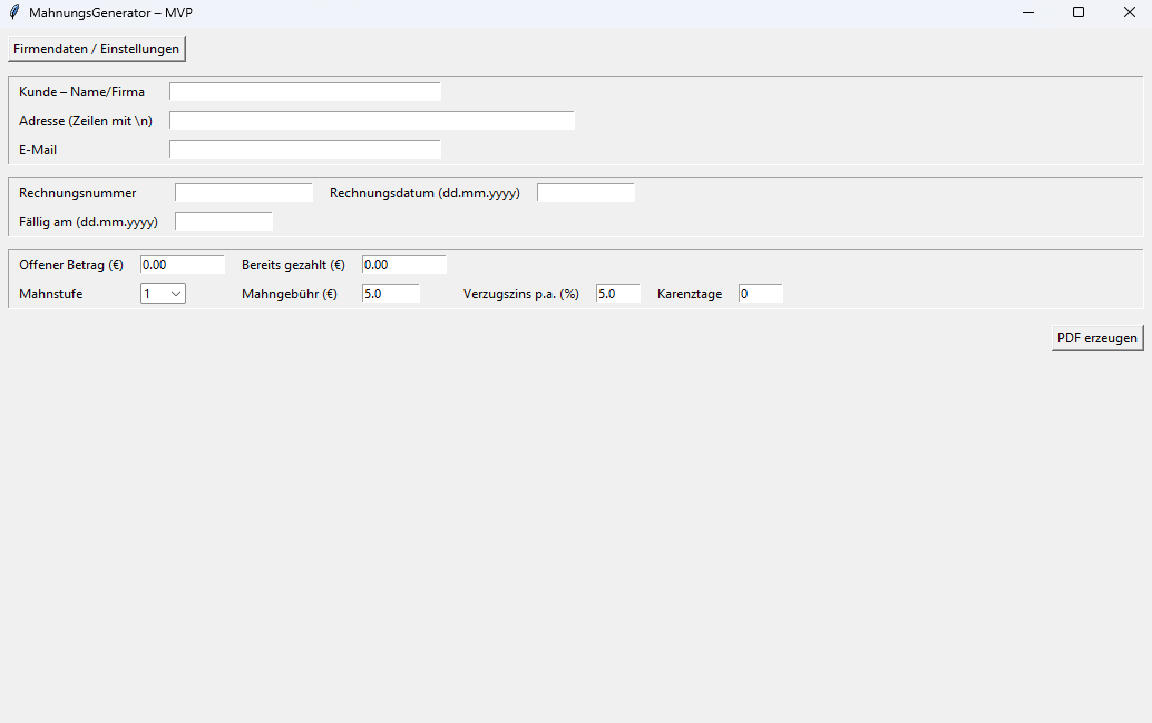Click the PDF erzeugen button
The height and width of the screenshot is (723, 1152).
click(1096, 338)
